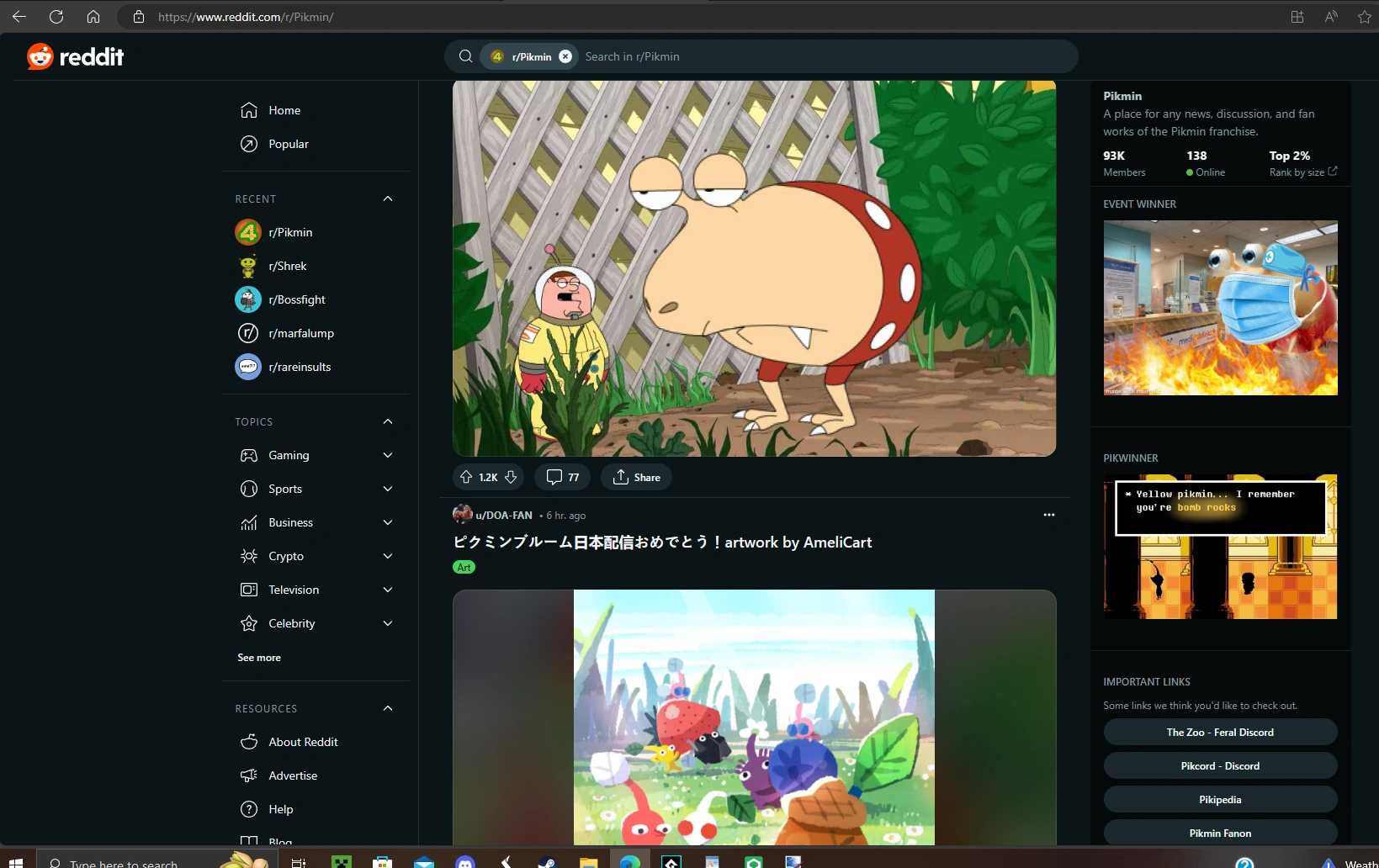Screen dimensions: 1379x868
Task: View site information lock icon
Action: click(x=139, y=17)
